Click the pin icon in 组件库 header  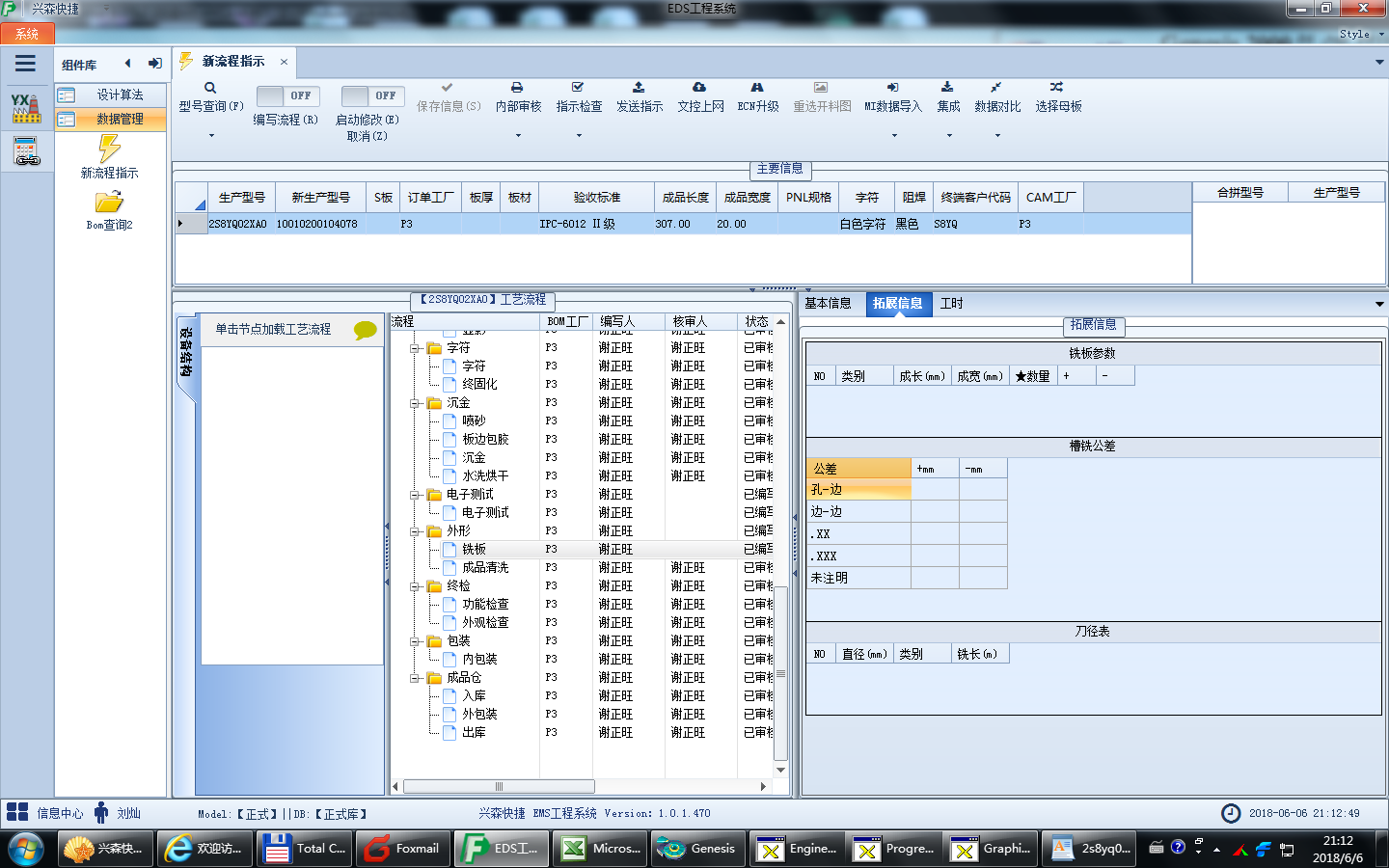point(154,64)
